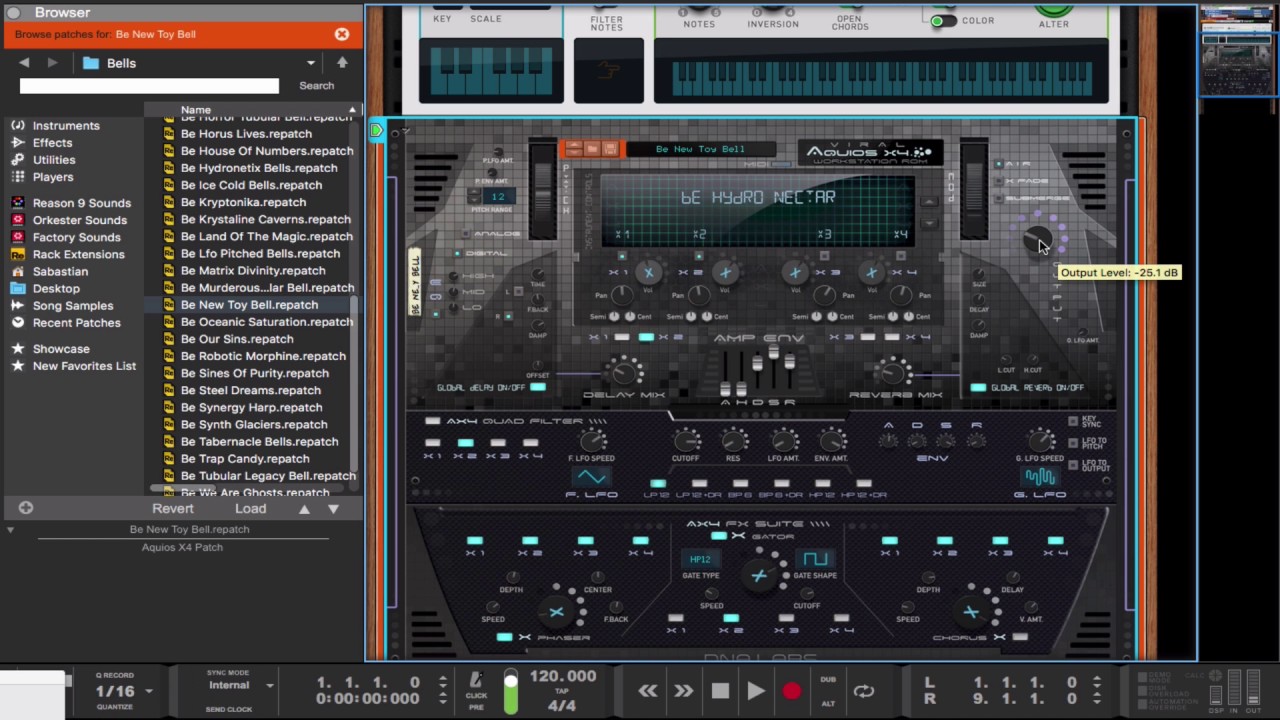
Task: Click the Fast Forward transport button
Action: point(684,690)
